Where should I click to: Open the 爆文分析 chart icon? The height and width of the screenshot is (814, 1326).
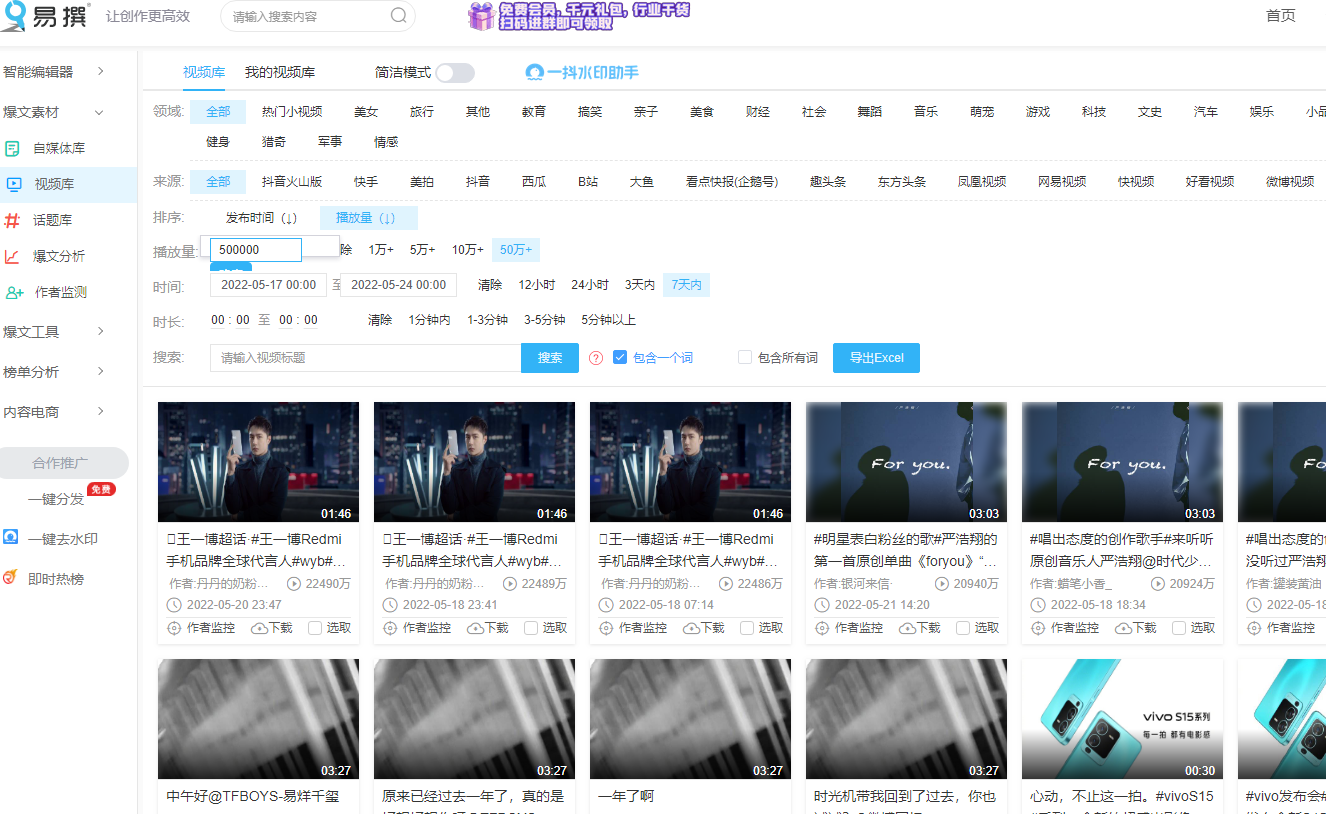(13, 256)
